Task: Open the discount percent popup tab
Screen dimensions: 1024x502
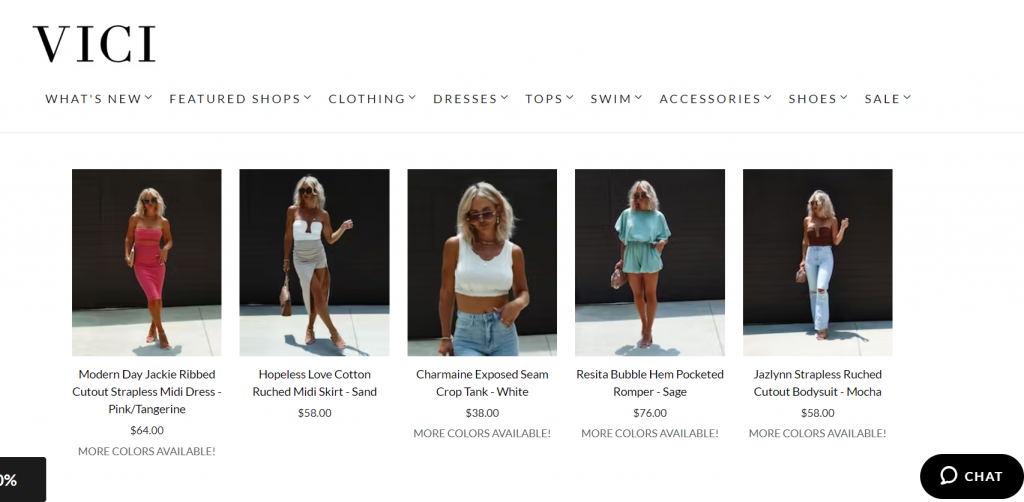Action: click(22, 480)
